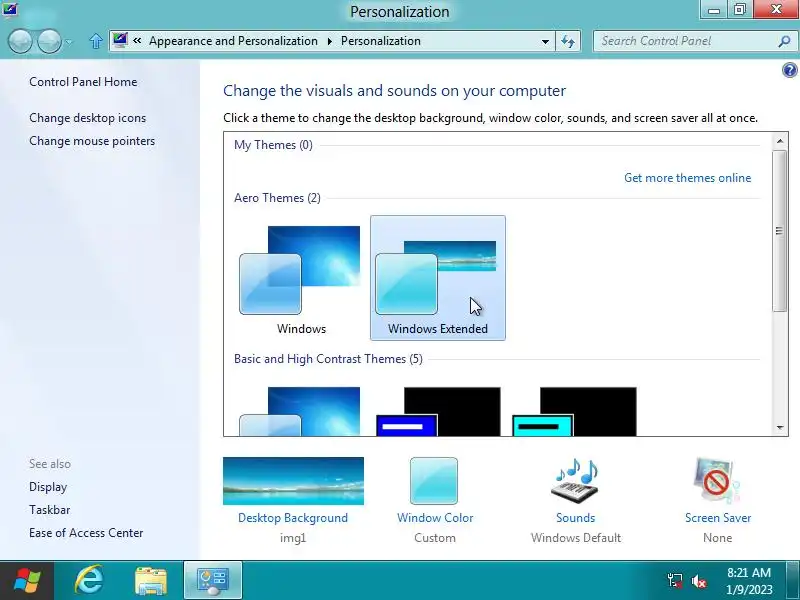800x600 pixels.
Task: Click the Control Panel taskbar button
Action: (213, 581)
